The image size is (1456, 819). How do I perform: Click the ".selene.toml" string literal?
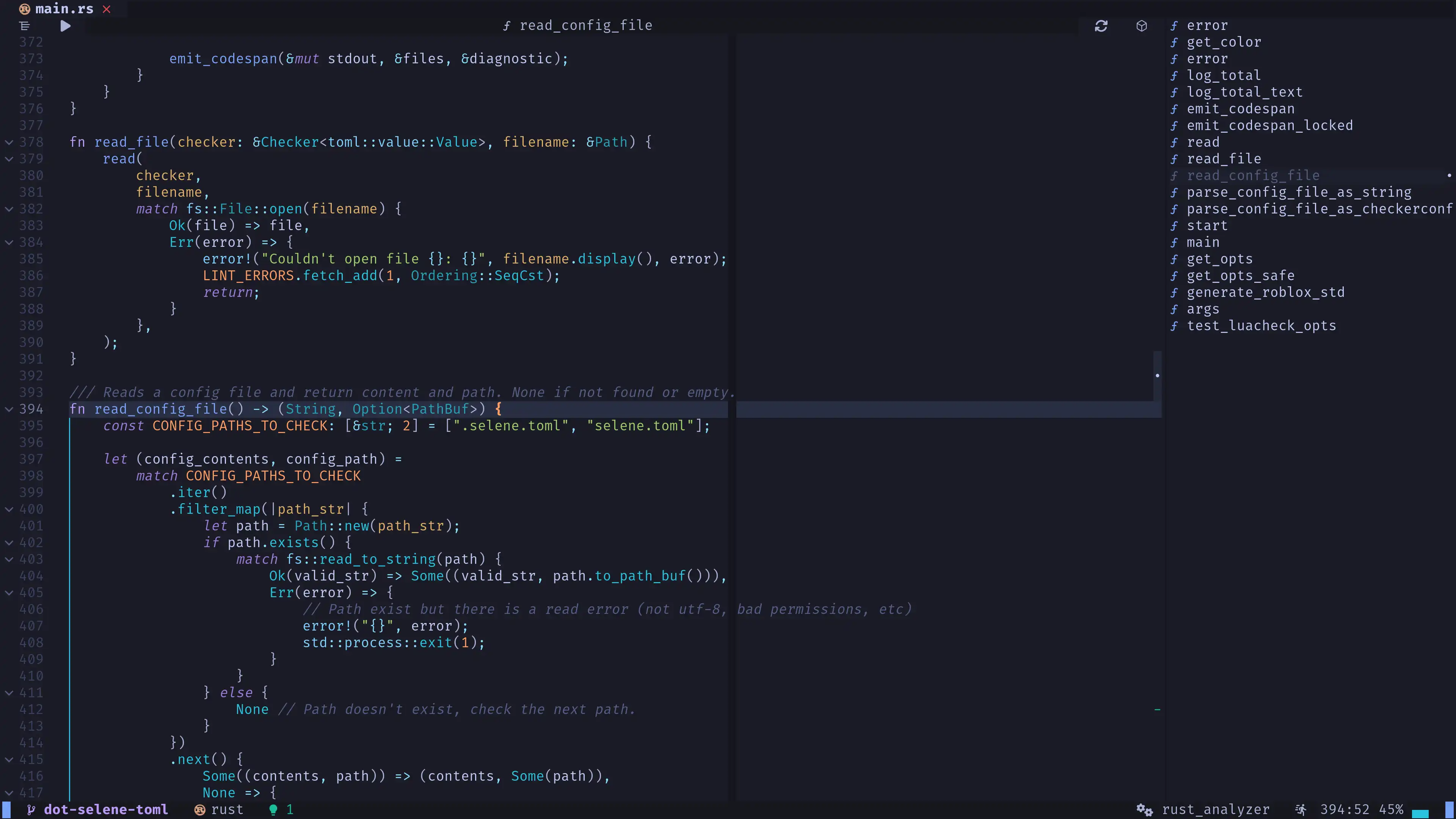510,425
